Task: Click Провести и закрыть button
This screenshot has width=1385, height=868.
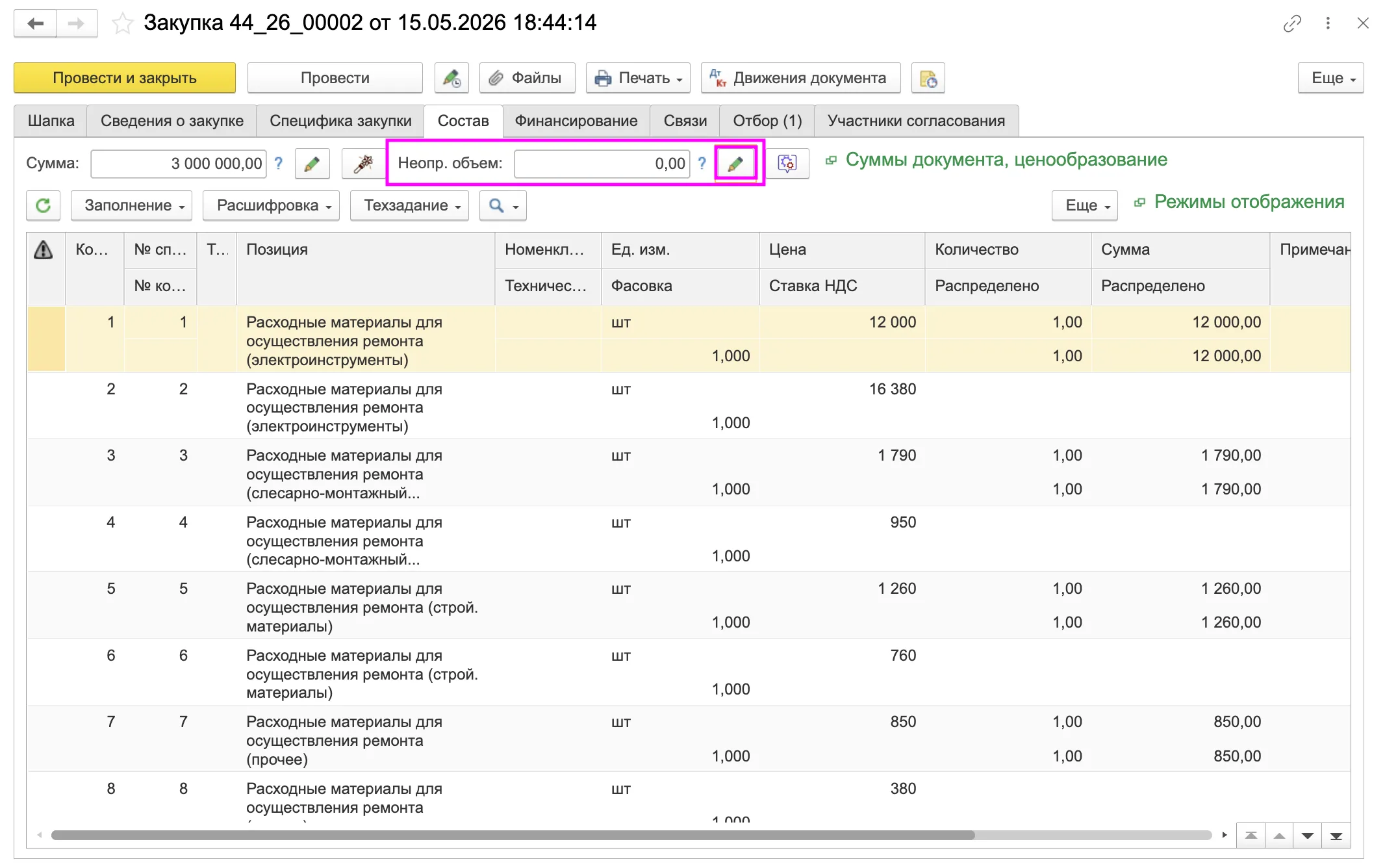Action: (125, 78)
